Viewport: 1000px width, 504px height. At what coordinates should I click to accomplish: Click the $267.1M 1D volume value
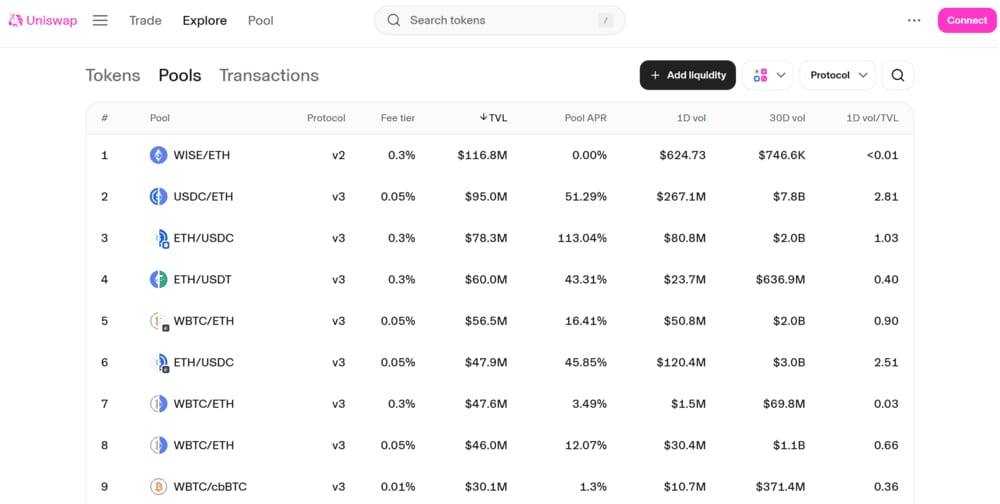(681, 196)
